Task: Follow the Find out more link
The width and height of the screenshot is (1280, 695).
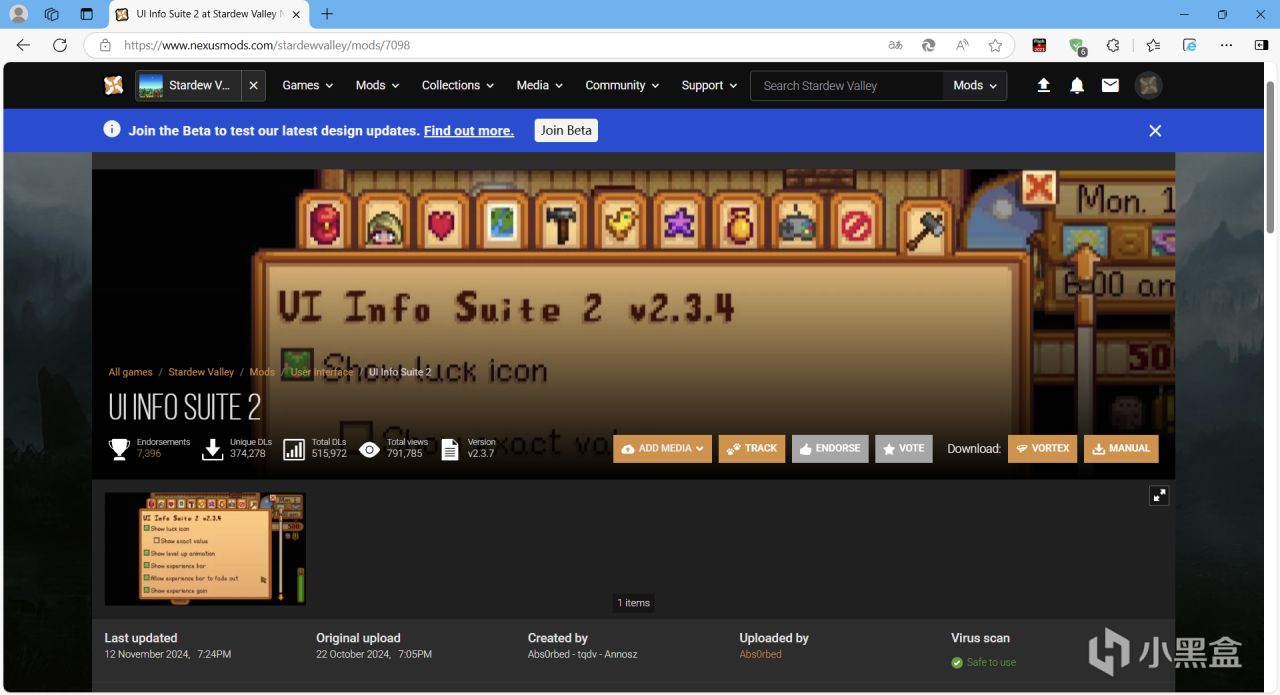Action: [469, 131]
